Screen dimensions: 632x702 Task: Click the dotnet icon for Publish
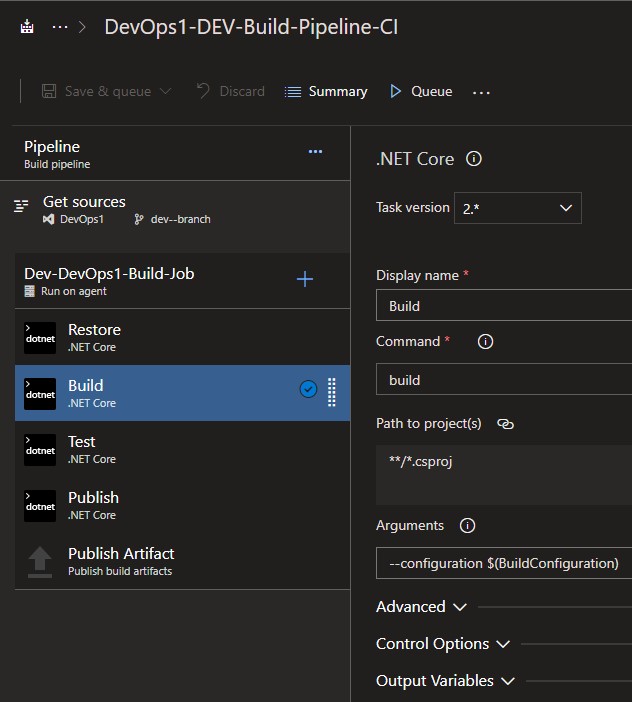point(40,506)
